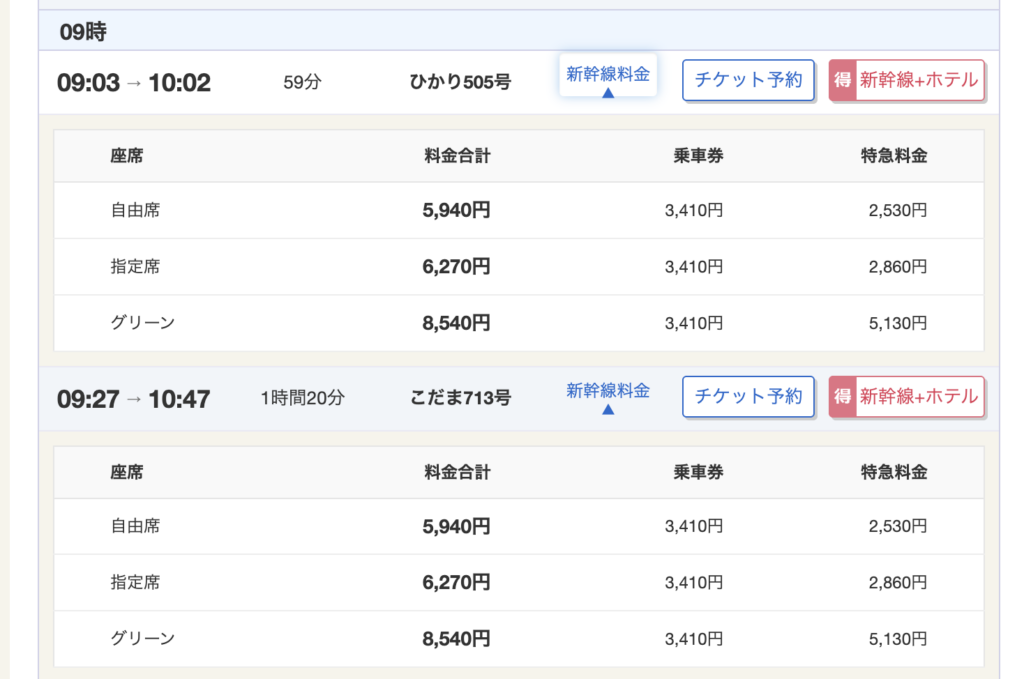Select 09:03 → 10:02 departure time
Viewport: 1024px width, 679px height.
point(134,83)
